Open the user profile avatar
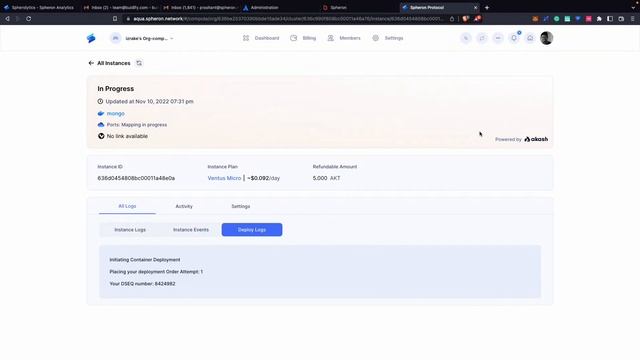Image resolution: width=640 pixels, height=360 pixels. tap(547, 38)
